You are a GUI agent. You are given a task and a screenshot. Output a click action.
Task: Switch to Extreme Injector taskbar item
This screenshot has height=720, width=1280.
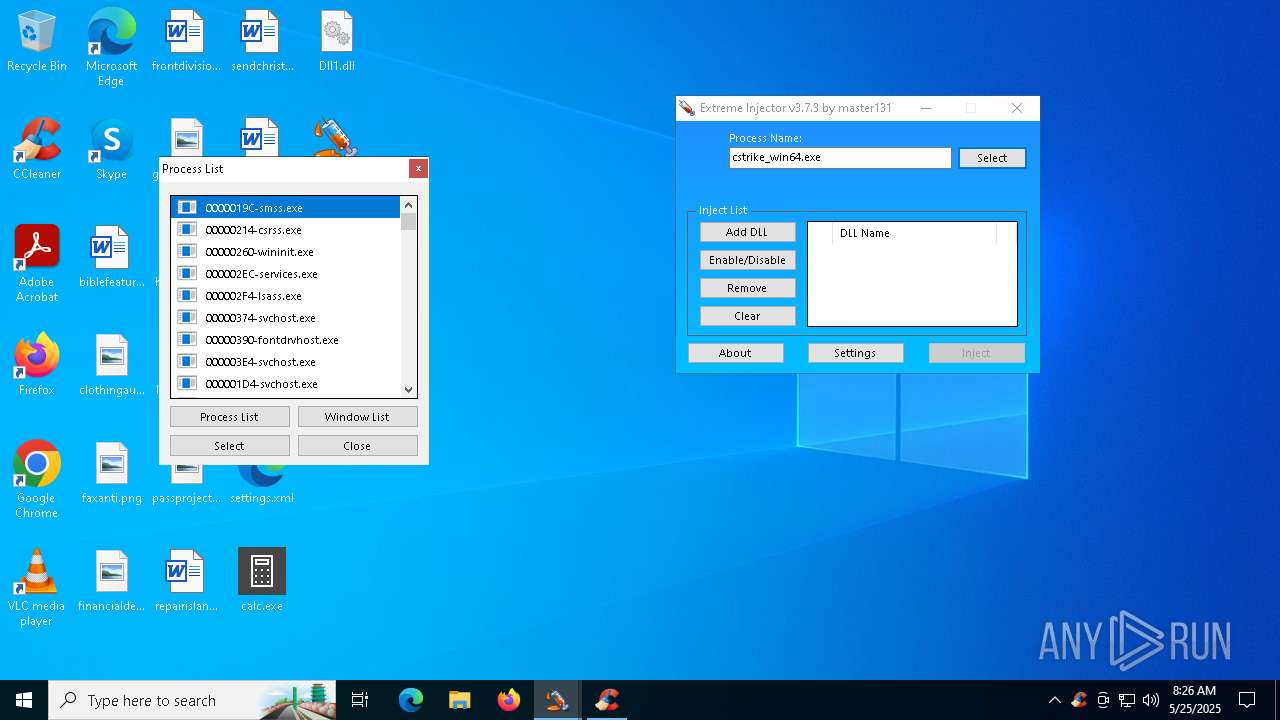[557, 700]
